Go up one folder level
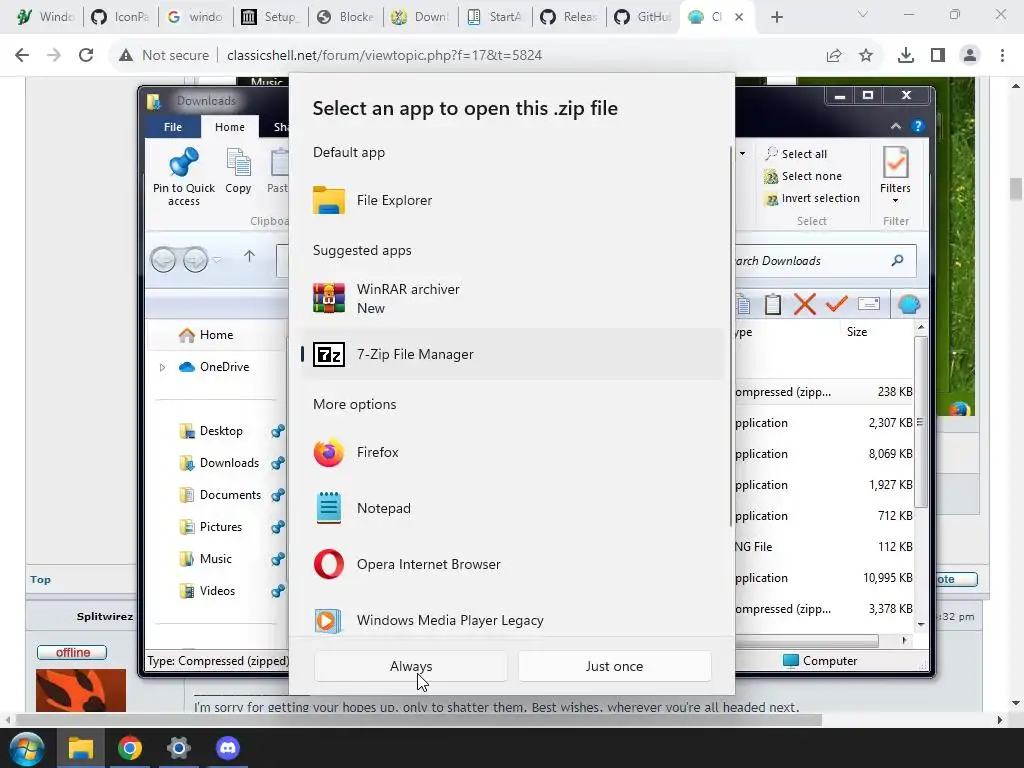 coord(249,257)
